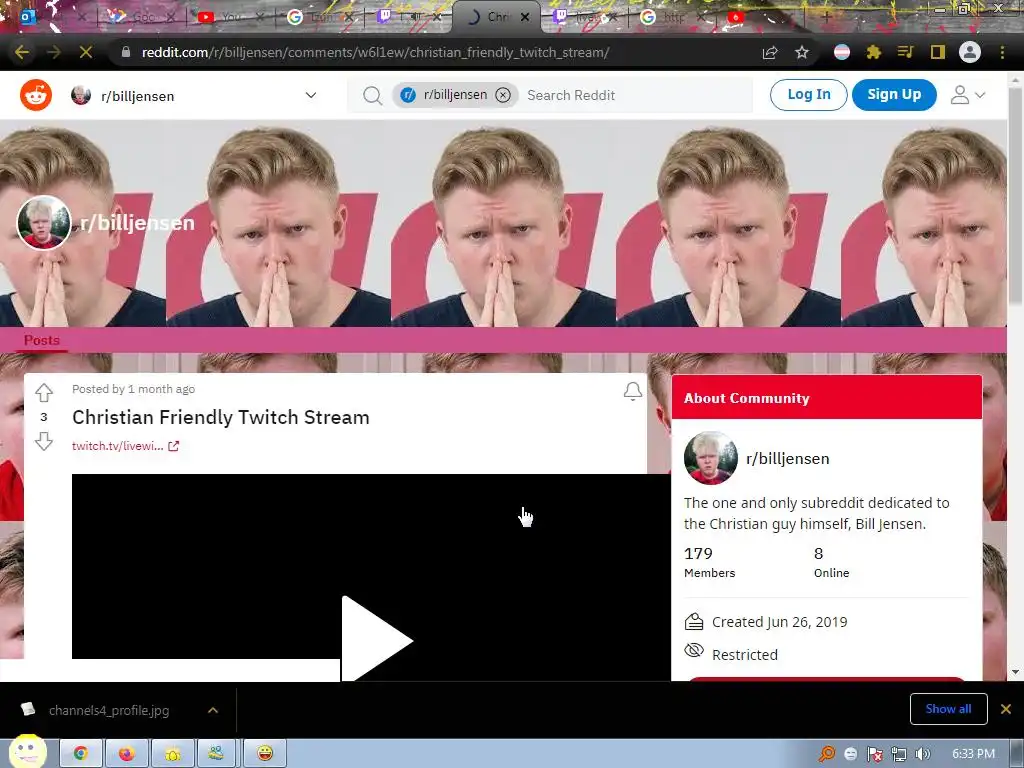The height and width of the screenshot is (768, 1024).
Task: Click Created Jun 26, 2019 text
Action: (x=779, y=622)
